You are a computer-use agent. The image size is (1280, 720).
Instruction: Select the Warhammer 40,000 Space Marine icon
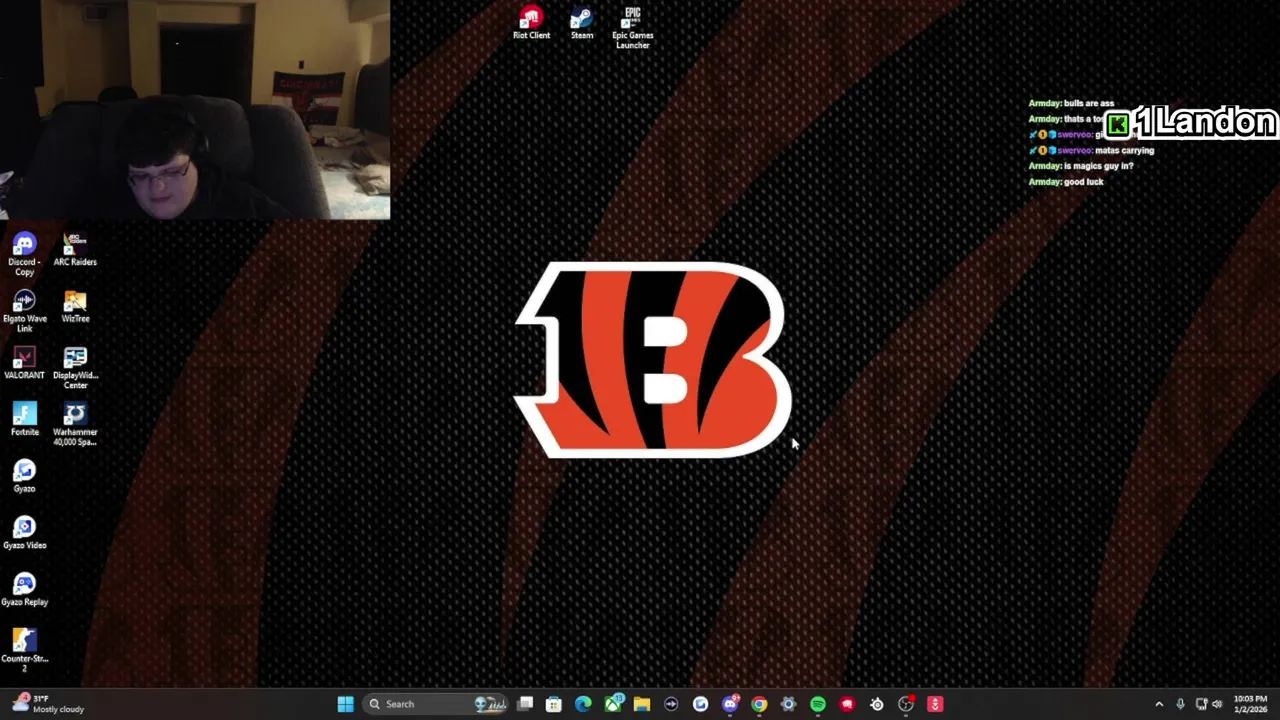(x=75, y=425)
